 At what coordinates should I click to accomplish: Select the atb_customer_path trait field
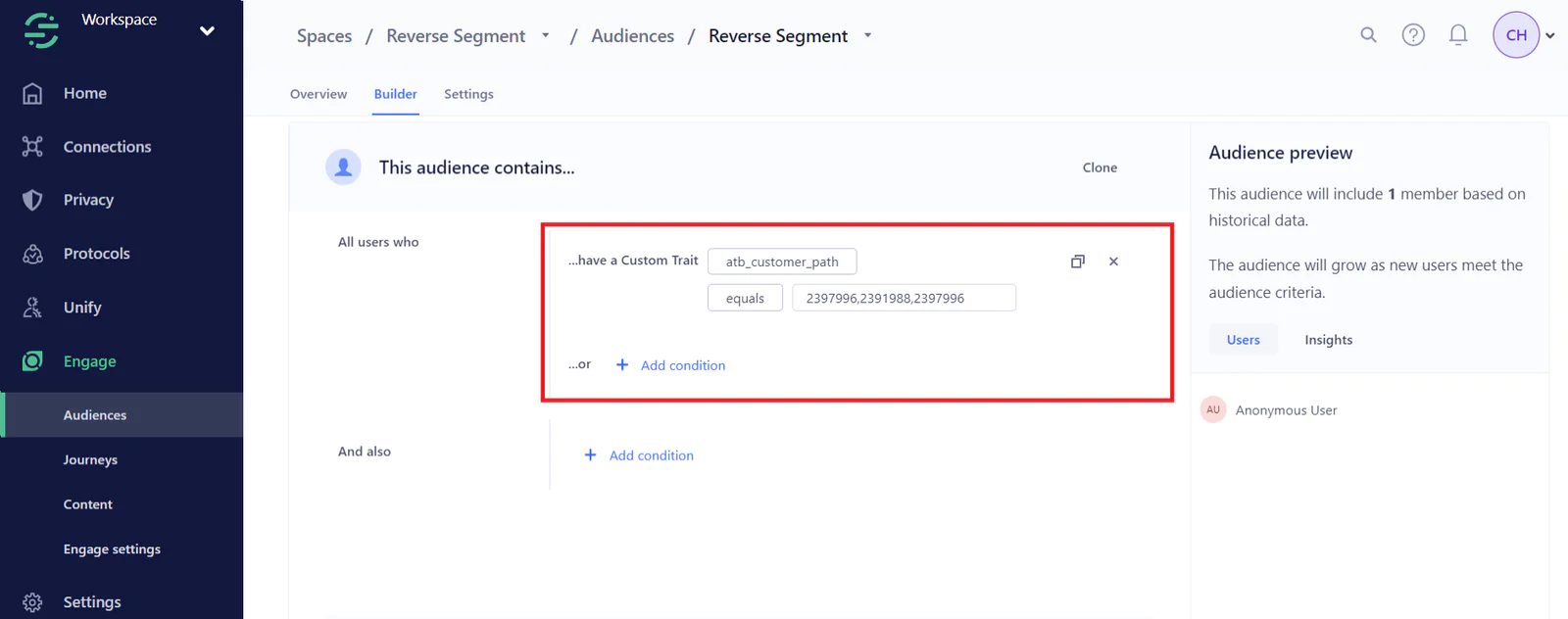(x=782, y=262)
